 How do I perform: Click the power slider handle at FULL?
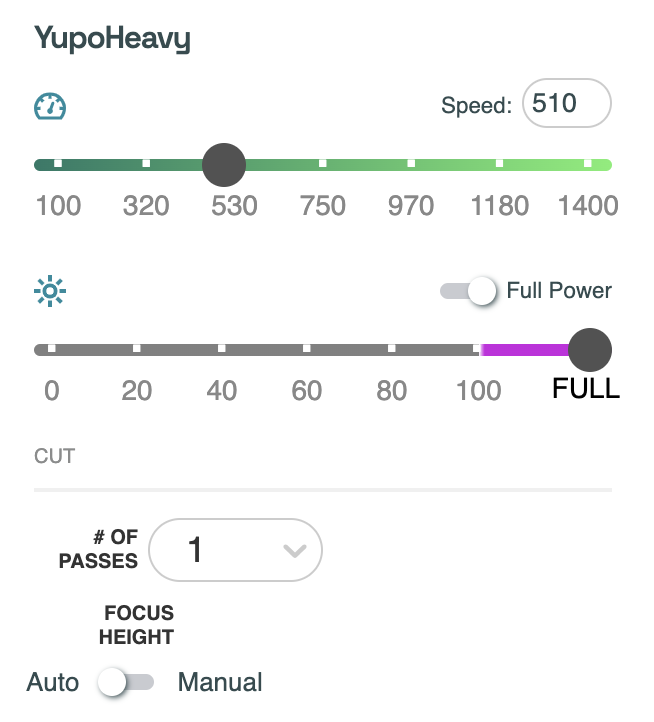coord(589,350)
